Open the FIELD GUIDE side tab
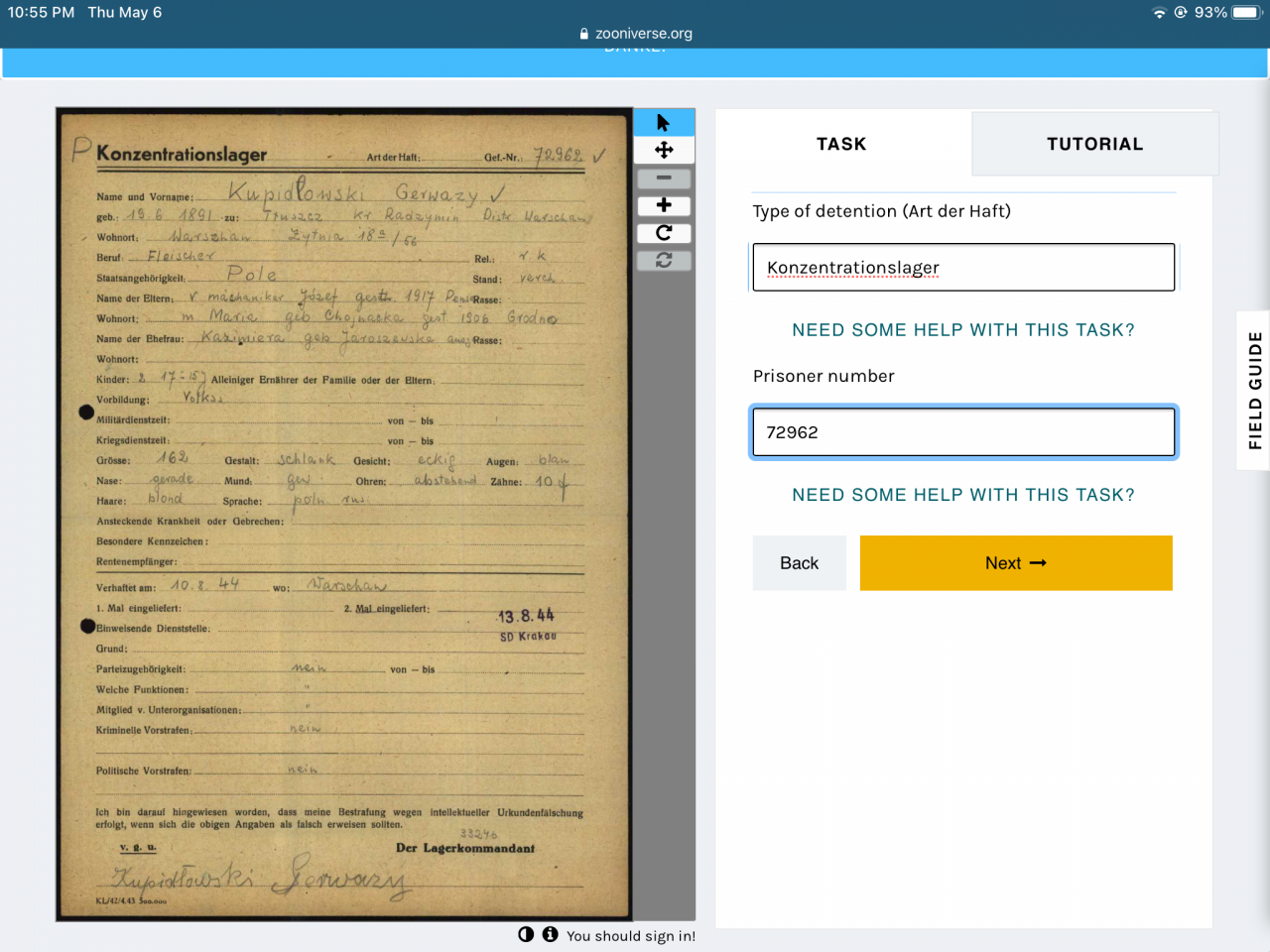Viewport: 1270px width, 952px height. tap(1255, 390)
